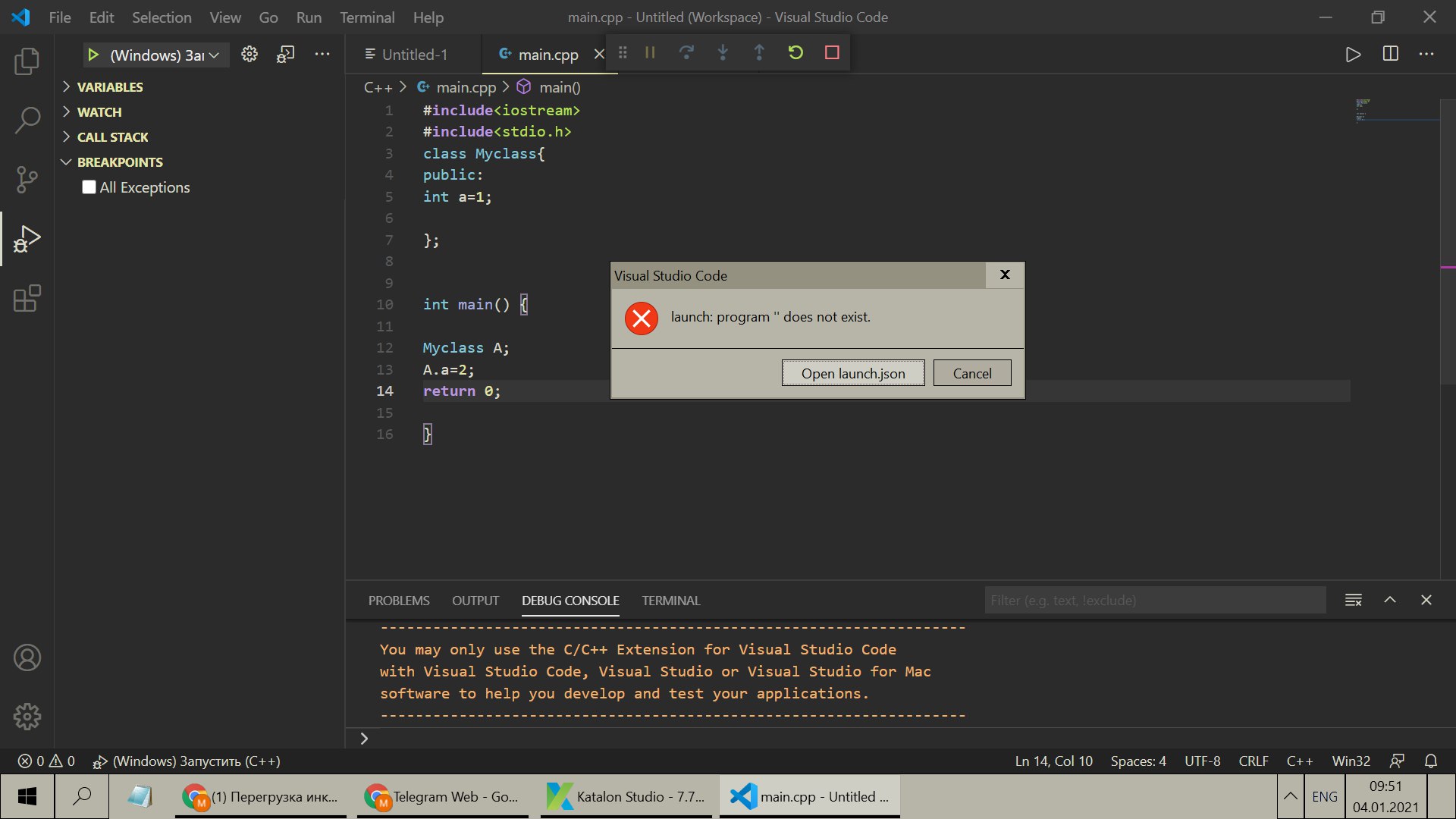Expand the CALL STACK section
The image size is (1456, 819).
pyautogui.click(x=113, y=137)
